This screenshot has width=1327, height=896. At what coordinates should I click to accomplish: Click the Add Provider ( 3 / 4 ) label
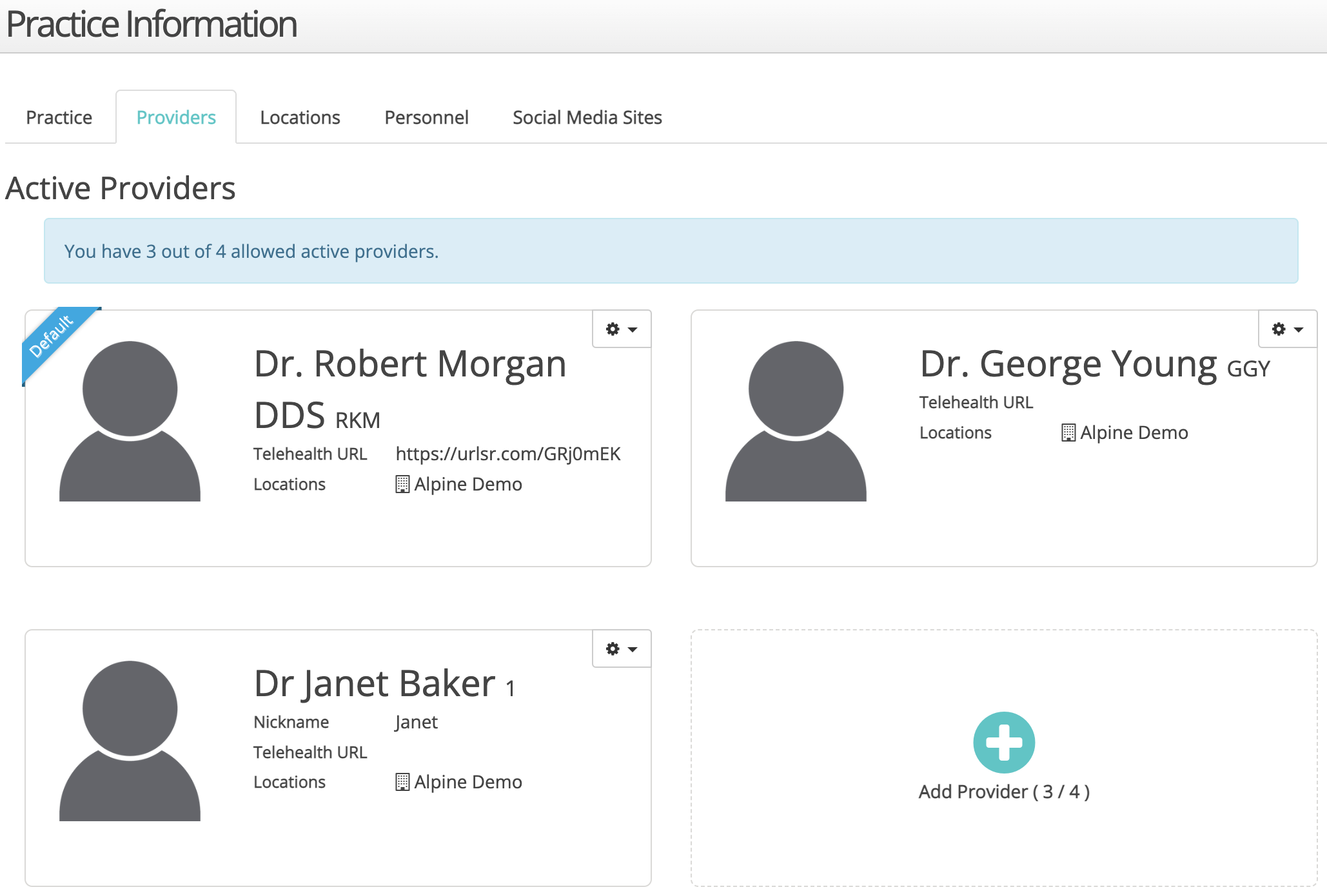click(1004, 792)
